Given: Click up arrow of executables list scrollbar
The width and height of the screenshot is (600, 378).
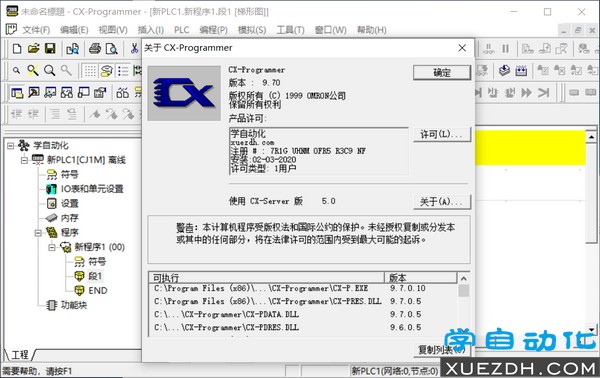Looking at the screenshot, I should click(x=463, y=279).
